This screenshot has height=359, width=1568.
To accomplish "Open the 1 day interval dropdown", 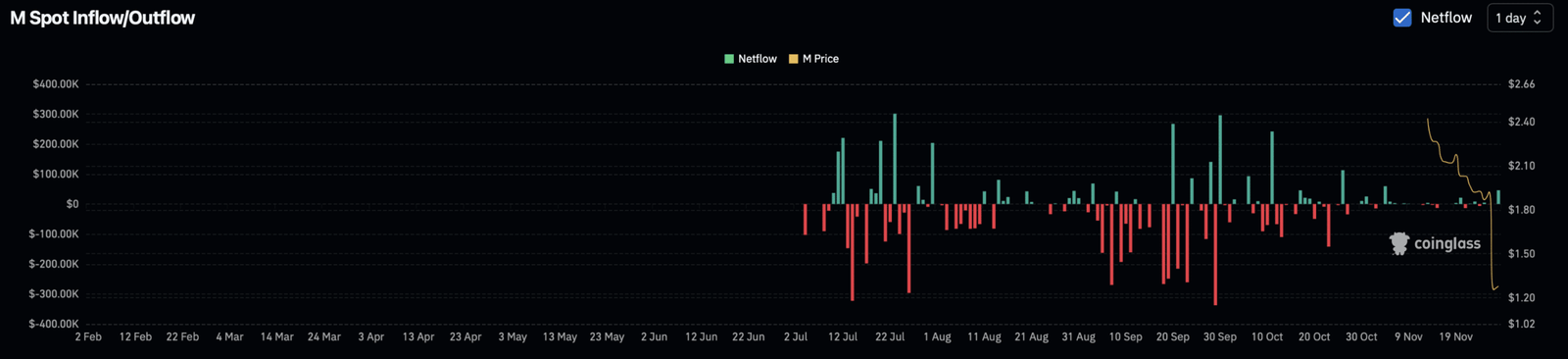I will point(1520,18).
